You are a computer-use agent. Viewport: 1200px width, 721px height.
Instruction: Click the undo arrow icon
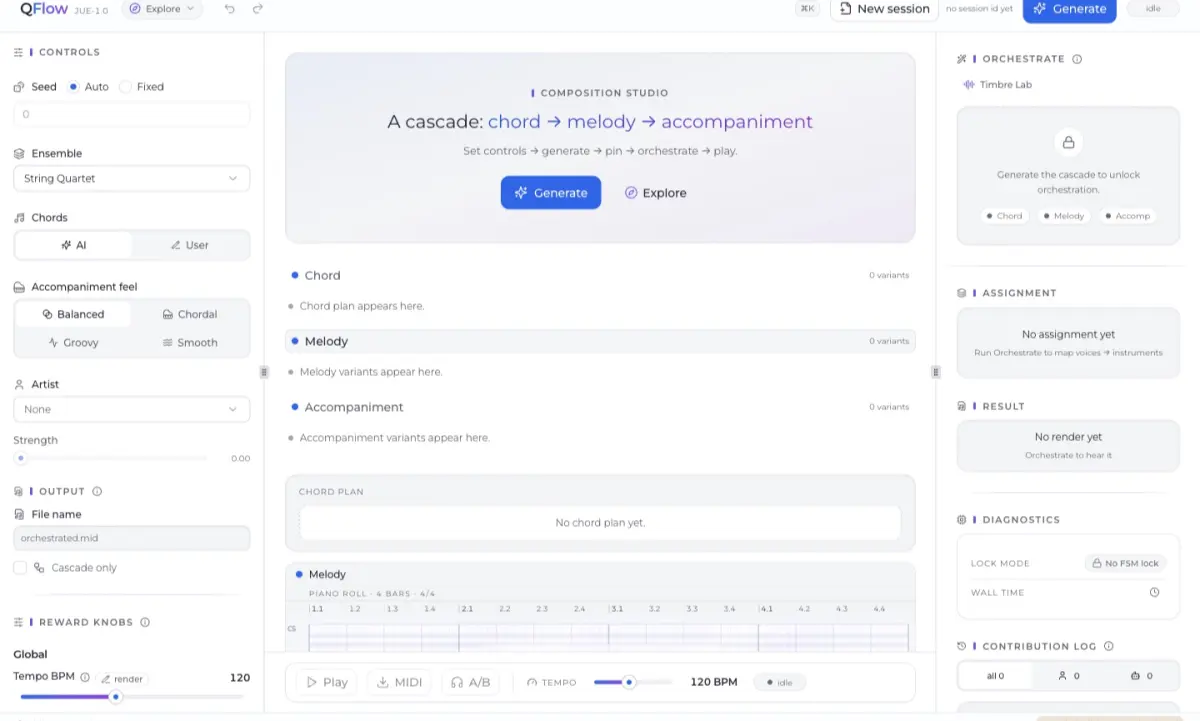[230, 9]
